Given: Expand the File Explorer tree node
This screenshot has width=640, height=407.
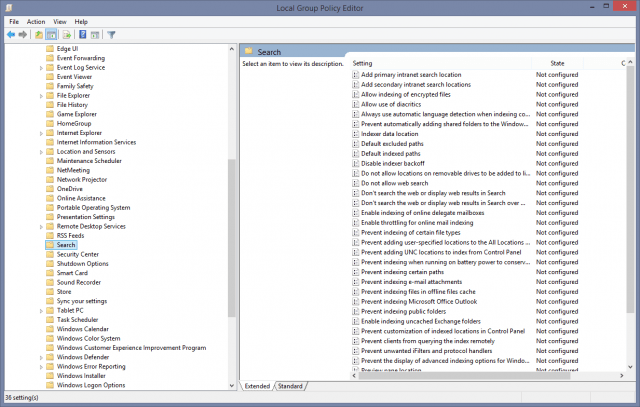Looking at the screenshot, I should (x=41, y=96).
